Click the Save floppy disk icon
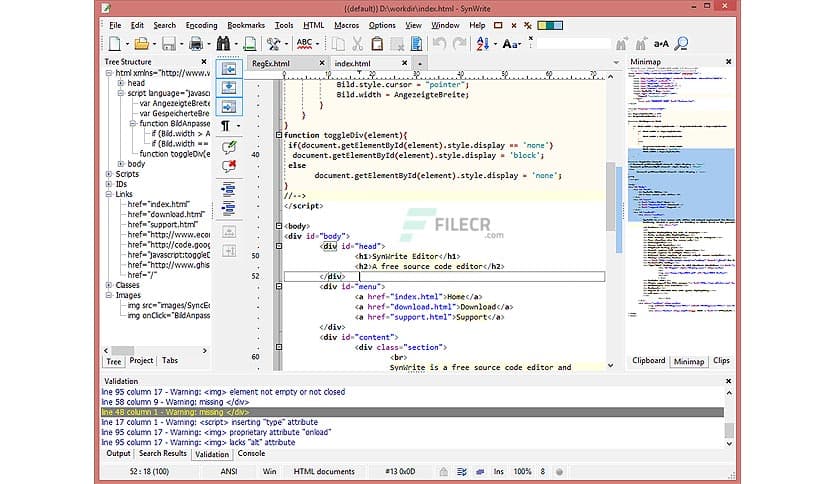This screenshot has width=836, height=484. (x=168, y=44)
